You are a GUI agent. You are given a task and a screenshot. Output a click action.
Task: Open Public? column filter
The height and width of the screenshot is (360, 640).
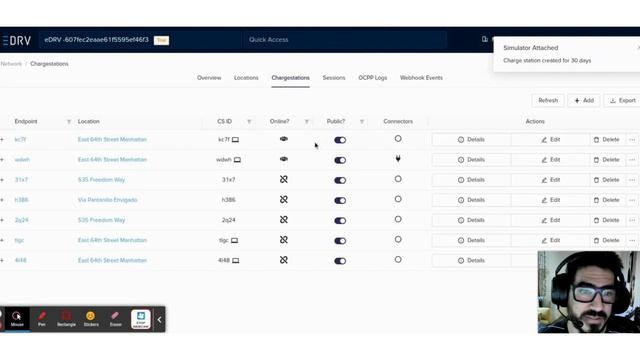pyautogui.click(x=362, y=122)
